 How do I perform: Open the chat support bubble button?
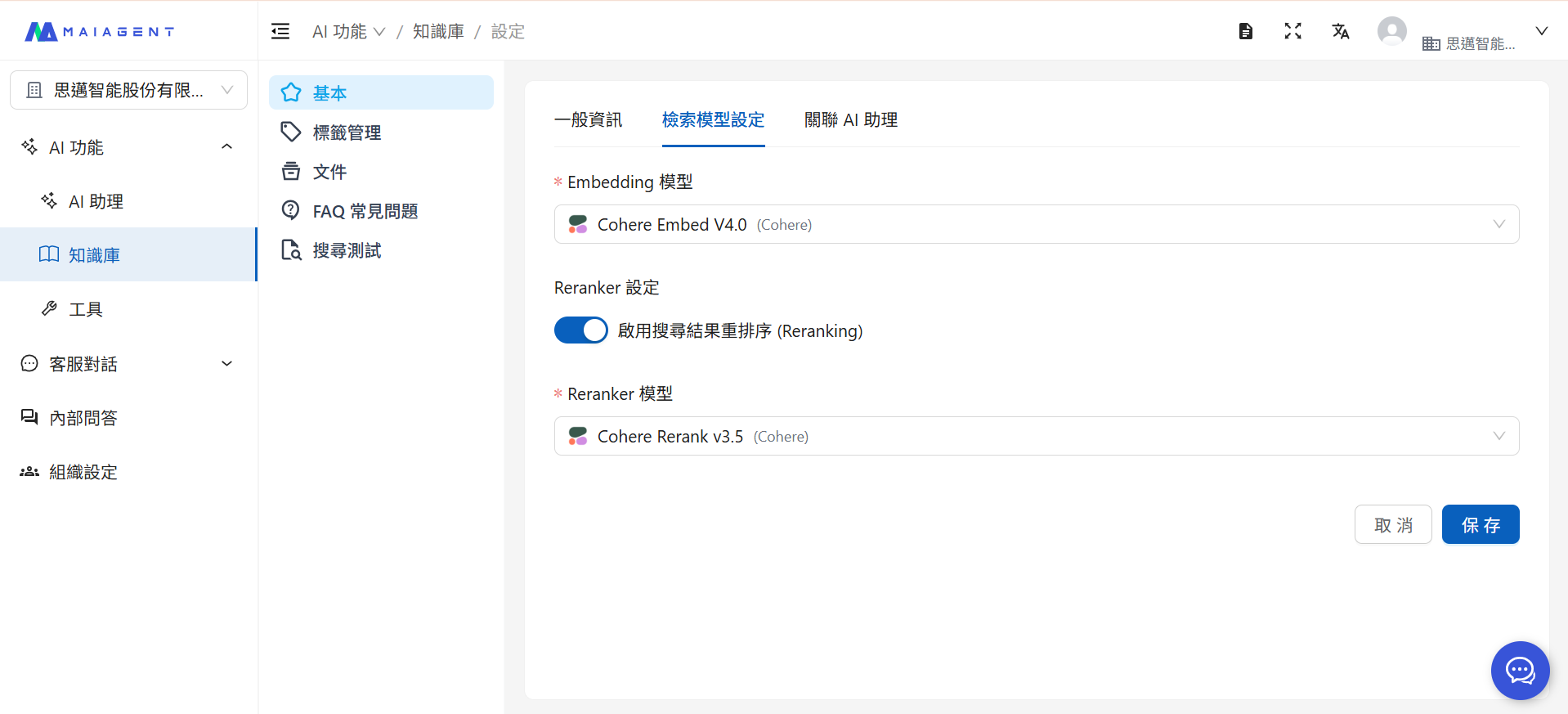click(x=1520, y=671)
